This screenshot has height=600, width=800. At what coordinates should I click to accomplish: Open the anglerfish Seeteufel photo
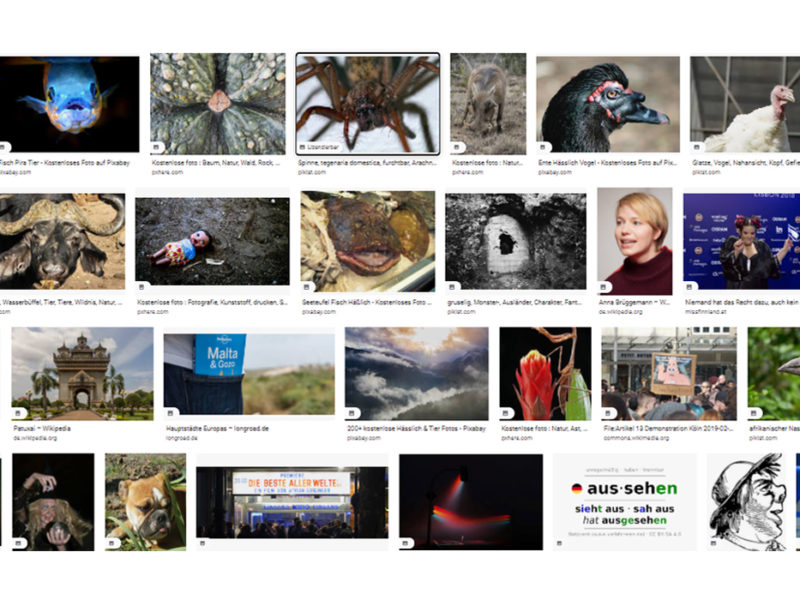point(368,241)
